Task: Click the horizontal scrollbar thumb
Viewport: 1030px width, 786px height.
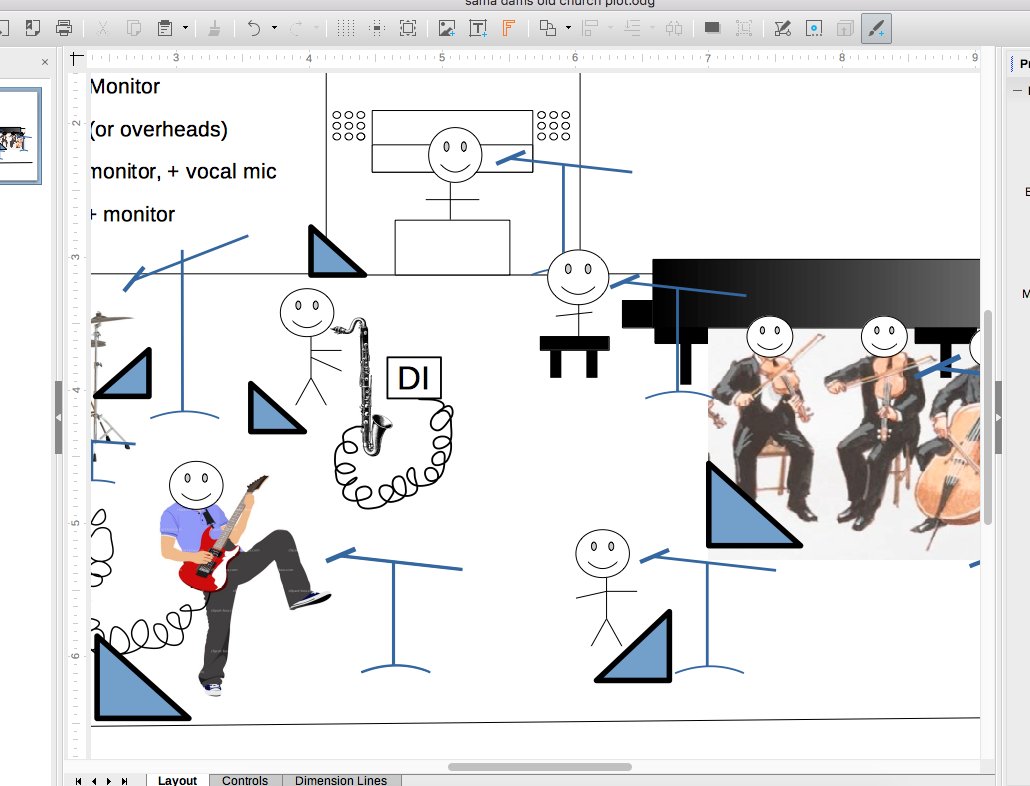Action: [x=540, y=767]
